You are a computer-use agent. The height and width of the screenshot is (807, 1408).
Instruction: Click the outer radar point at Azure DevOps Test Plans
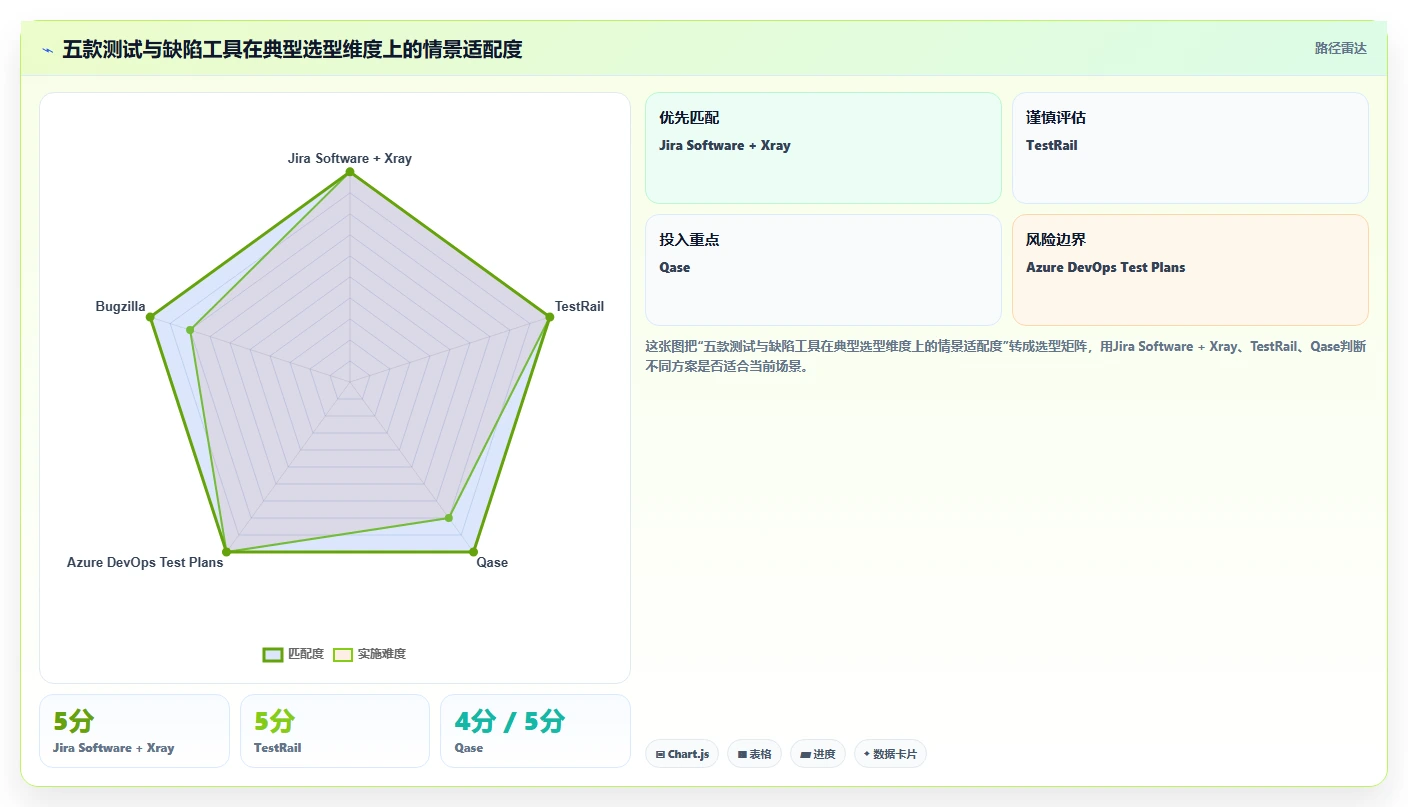coord(226,551)
